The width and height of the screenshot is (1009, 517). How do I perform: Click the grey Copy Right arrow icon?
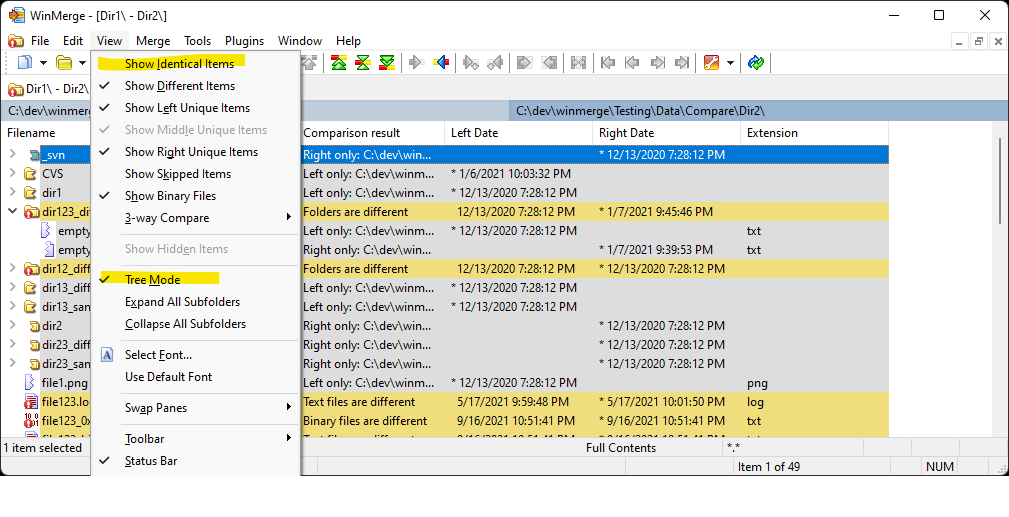416,62
